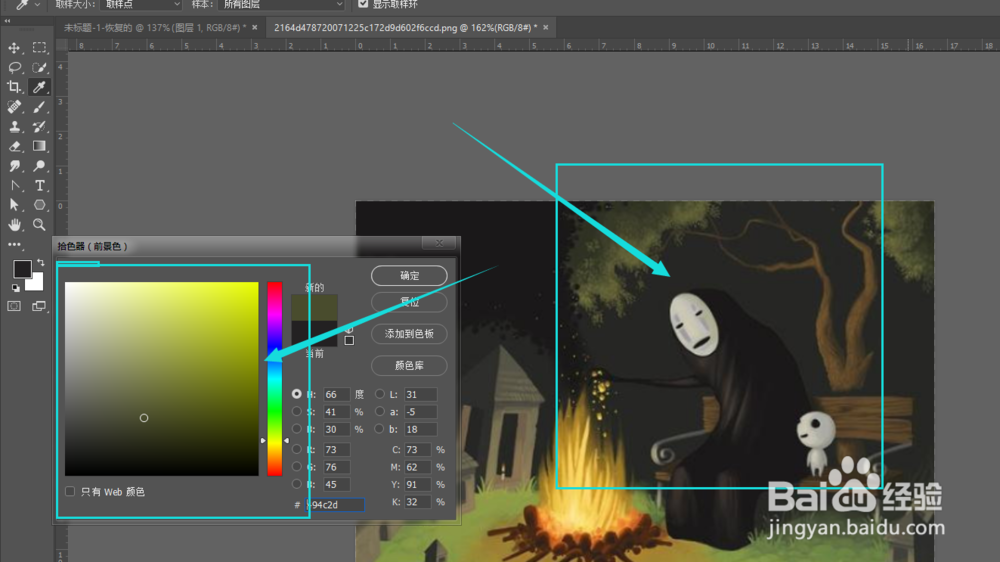Select the History Brush tool
The width and height of the screenshot is (1000, 562).
tap(39, 127)
